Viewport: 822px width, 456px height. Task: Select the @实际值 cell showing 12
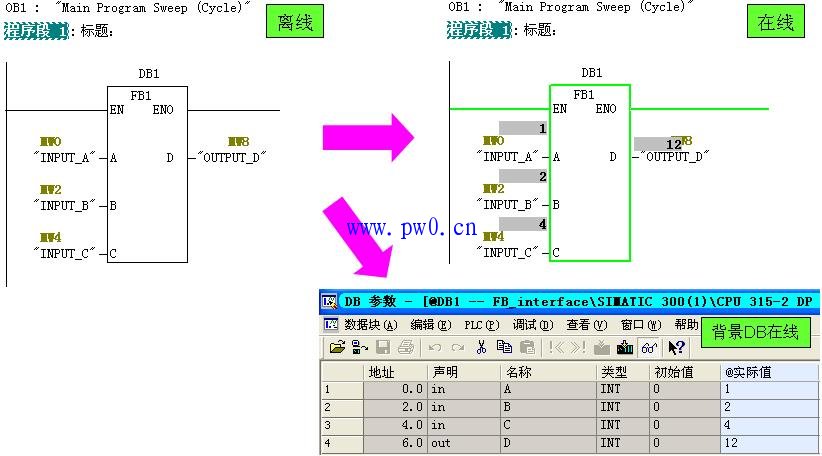click(768, 443)
